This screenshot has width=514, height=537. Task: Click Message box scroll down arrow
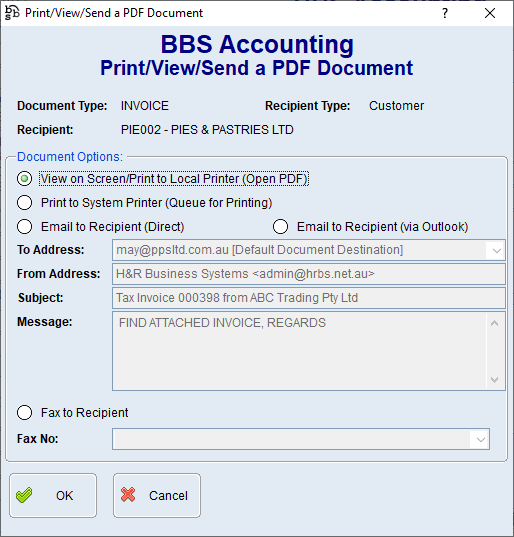tap(494, 379)
